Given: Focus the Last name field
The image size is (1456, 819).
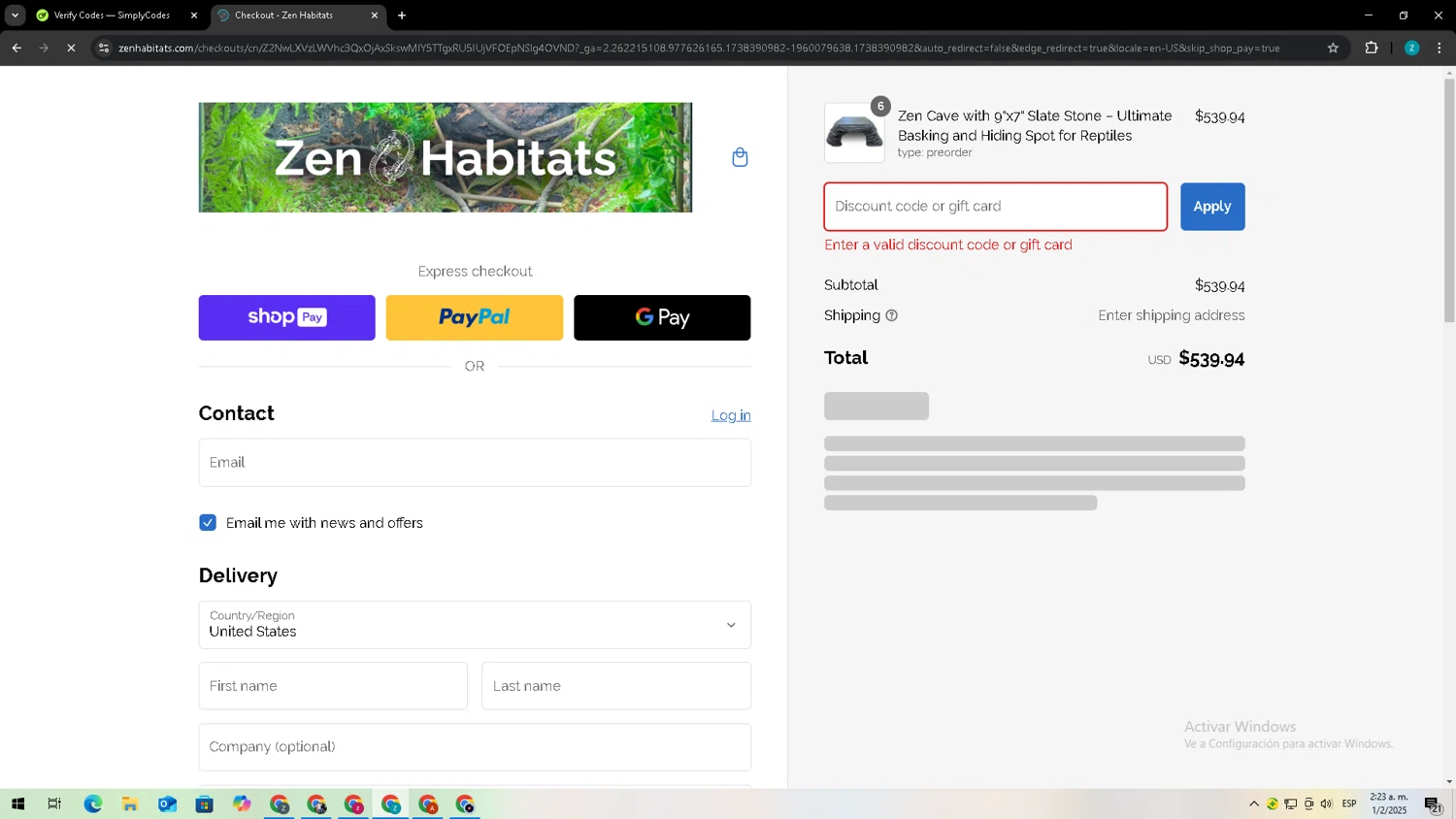Looking at the screenshot, I should click(616, 686).
